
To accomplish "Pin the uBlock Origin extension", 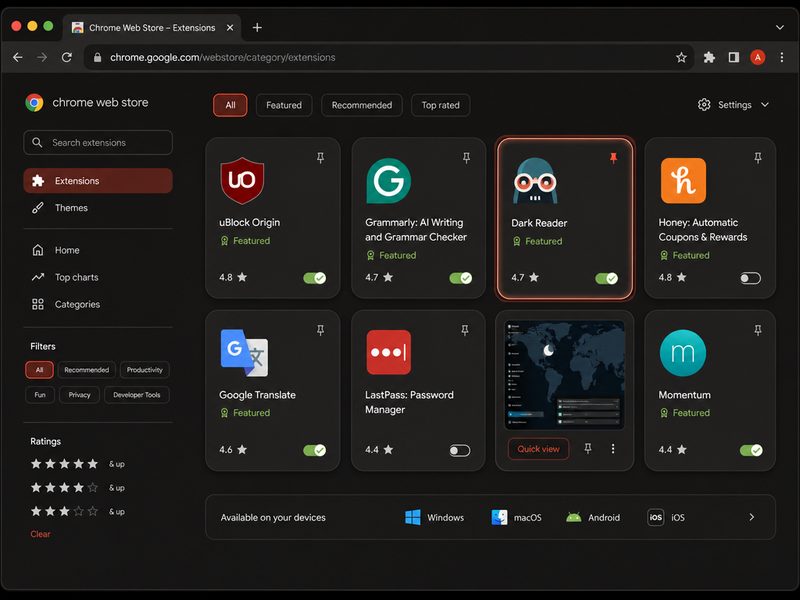I will click(320, 158).
